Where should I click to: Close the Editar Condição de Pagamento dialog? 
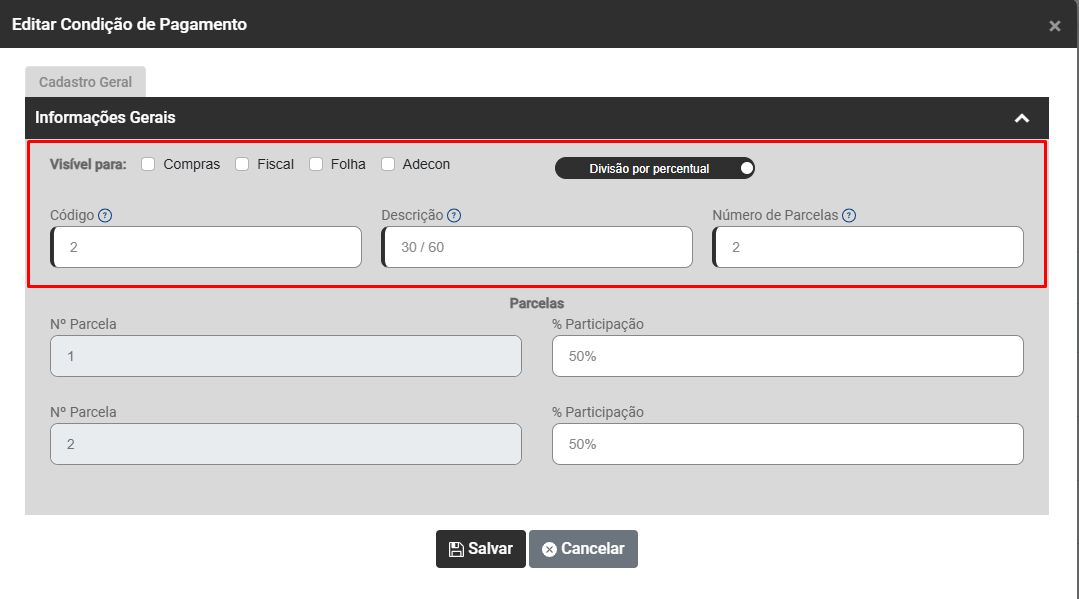(1055, 26)
